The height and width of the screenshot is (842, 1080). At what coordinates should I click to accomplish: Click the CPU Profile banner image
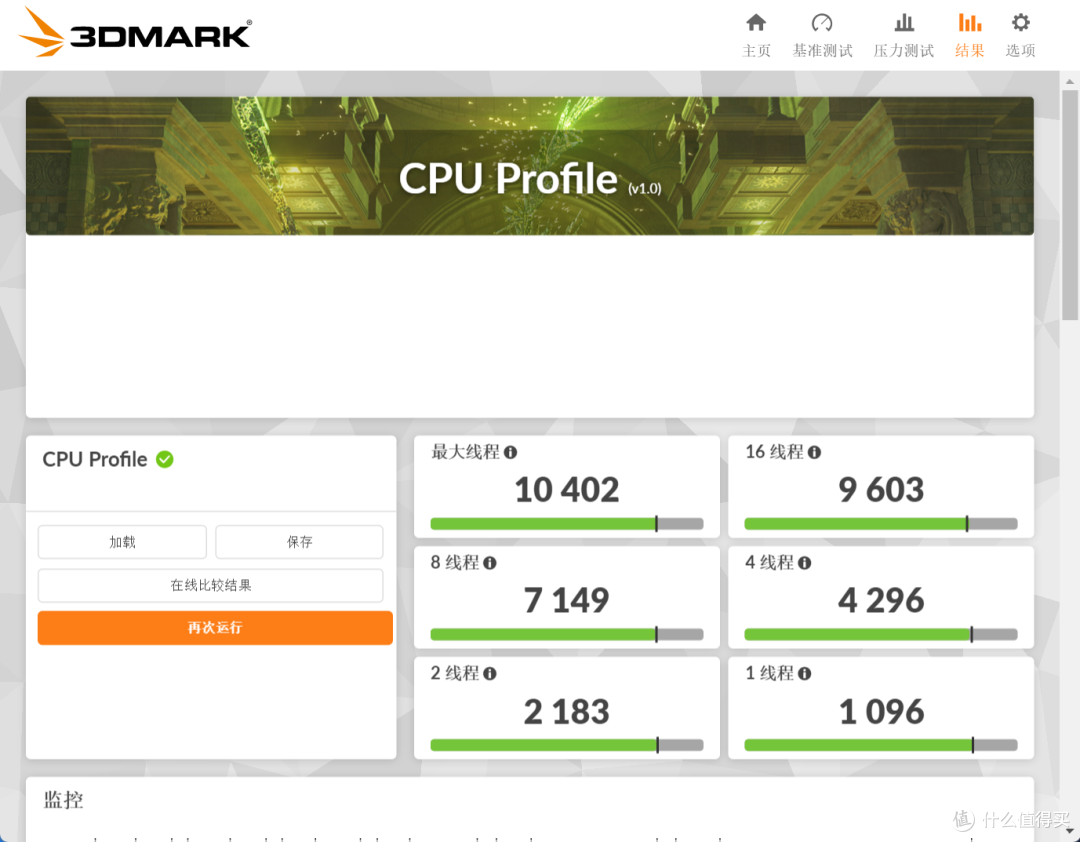[x=530, y=166]
